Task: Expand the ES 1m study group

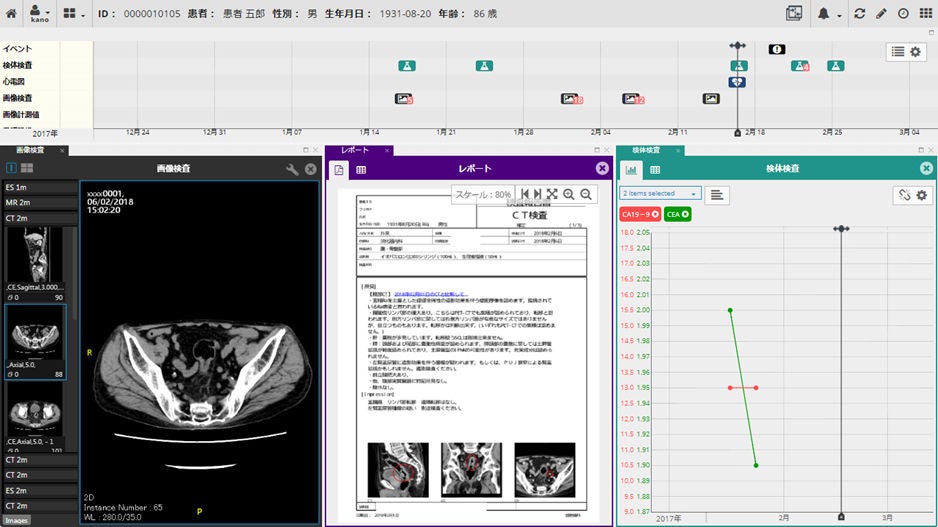Action: tap(39, 187)
